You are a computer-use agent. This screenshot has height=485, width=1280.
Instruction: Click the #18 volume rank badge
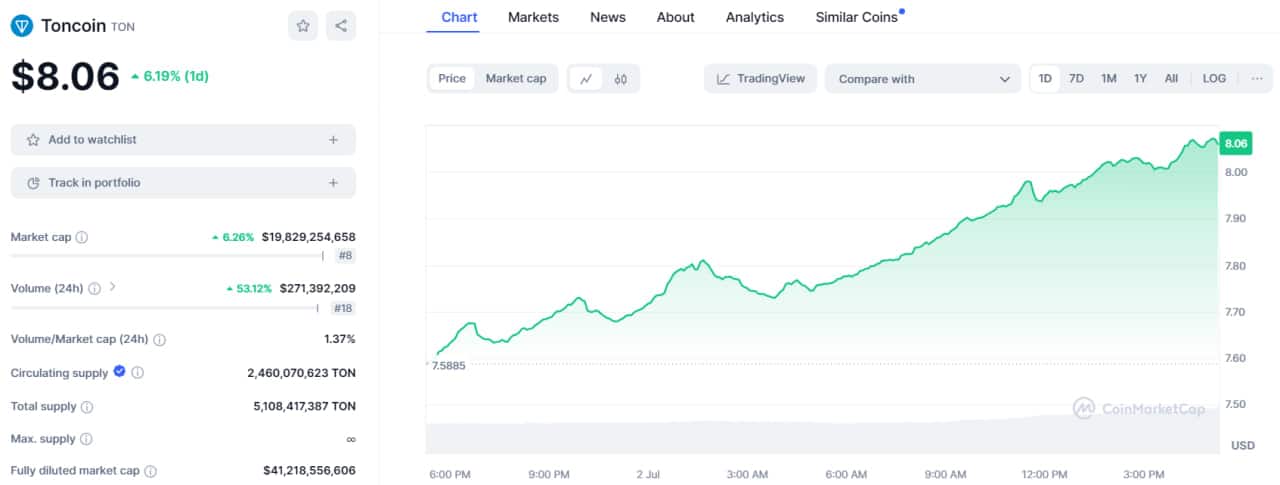point(343,308)
